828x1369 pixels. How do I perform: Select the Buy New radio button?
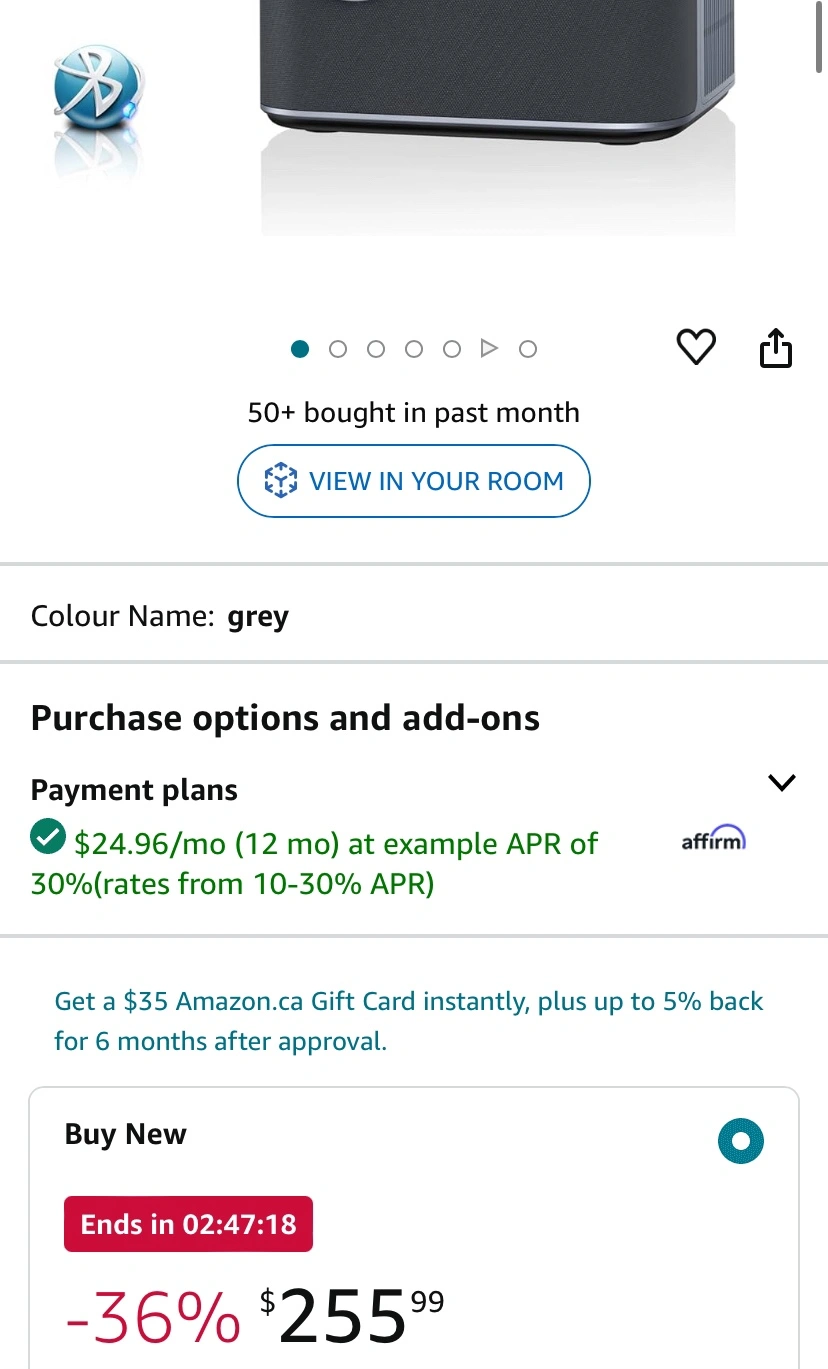point(741,1141)
